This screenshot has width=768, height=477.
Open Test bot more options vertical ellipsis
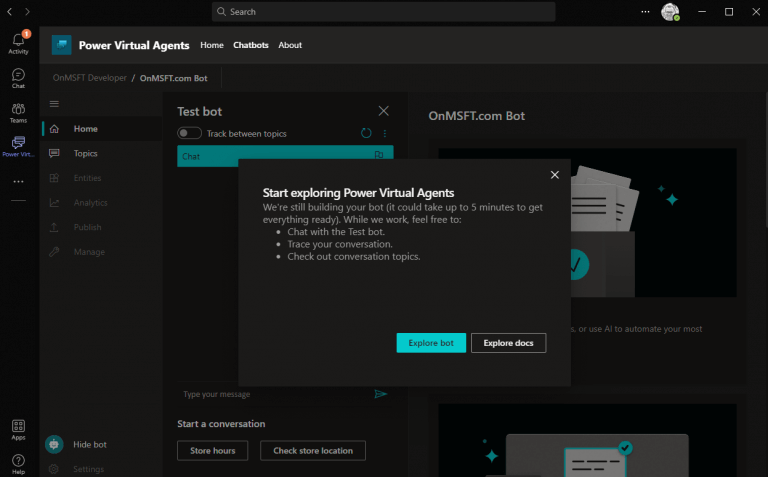385,133
